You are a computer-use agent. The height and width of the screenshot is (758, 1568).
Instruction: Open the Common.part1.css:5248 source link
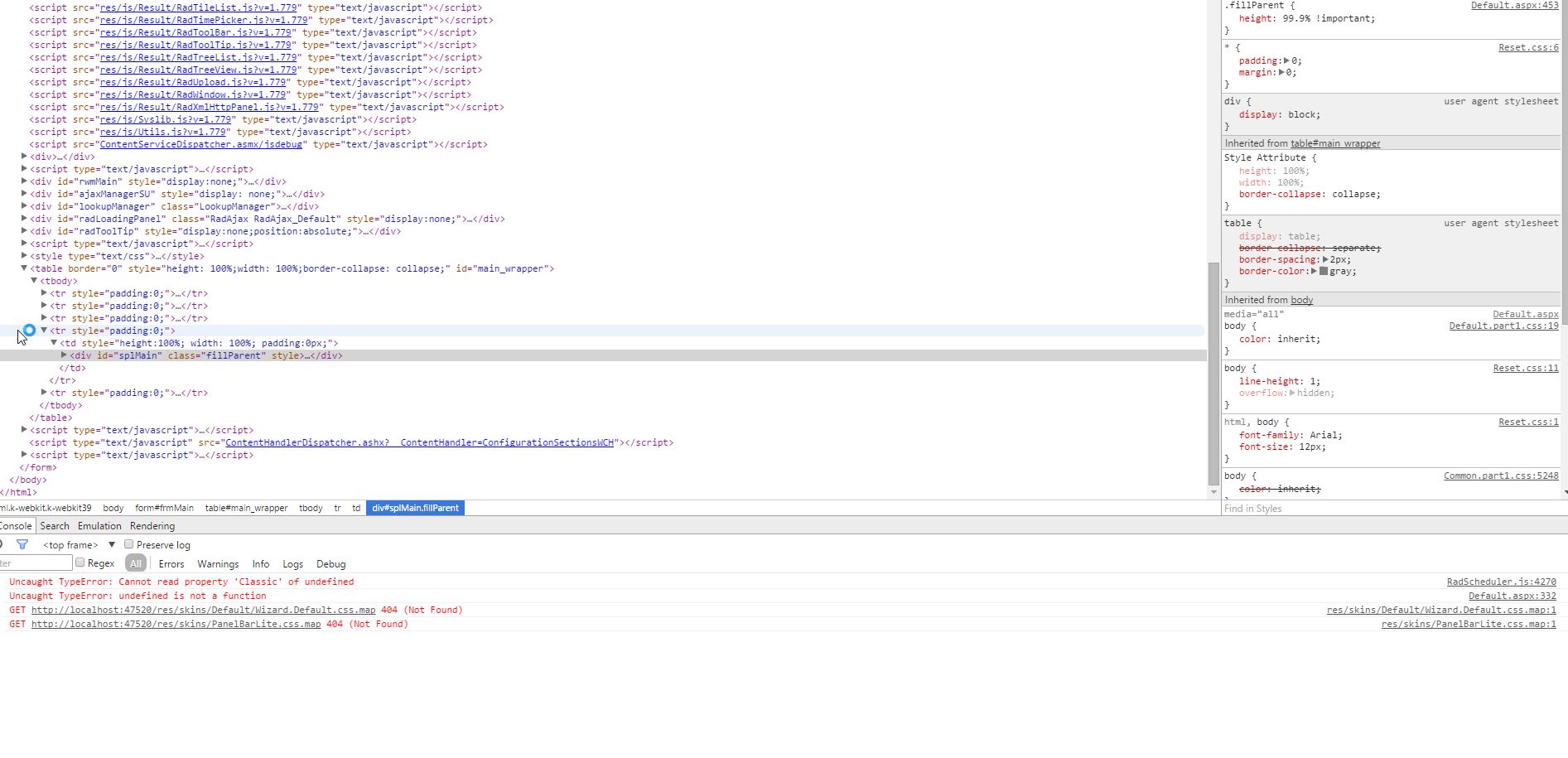[x=1501, y=476]
